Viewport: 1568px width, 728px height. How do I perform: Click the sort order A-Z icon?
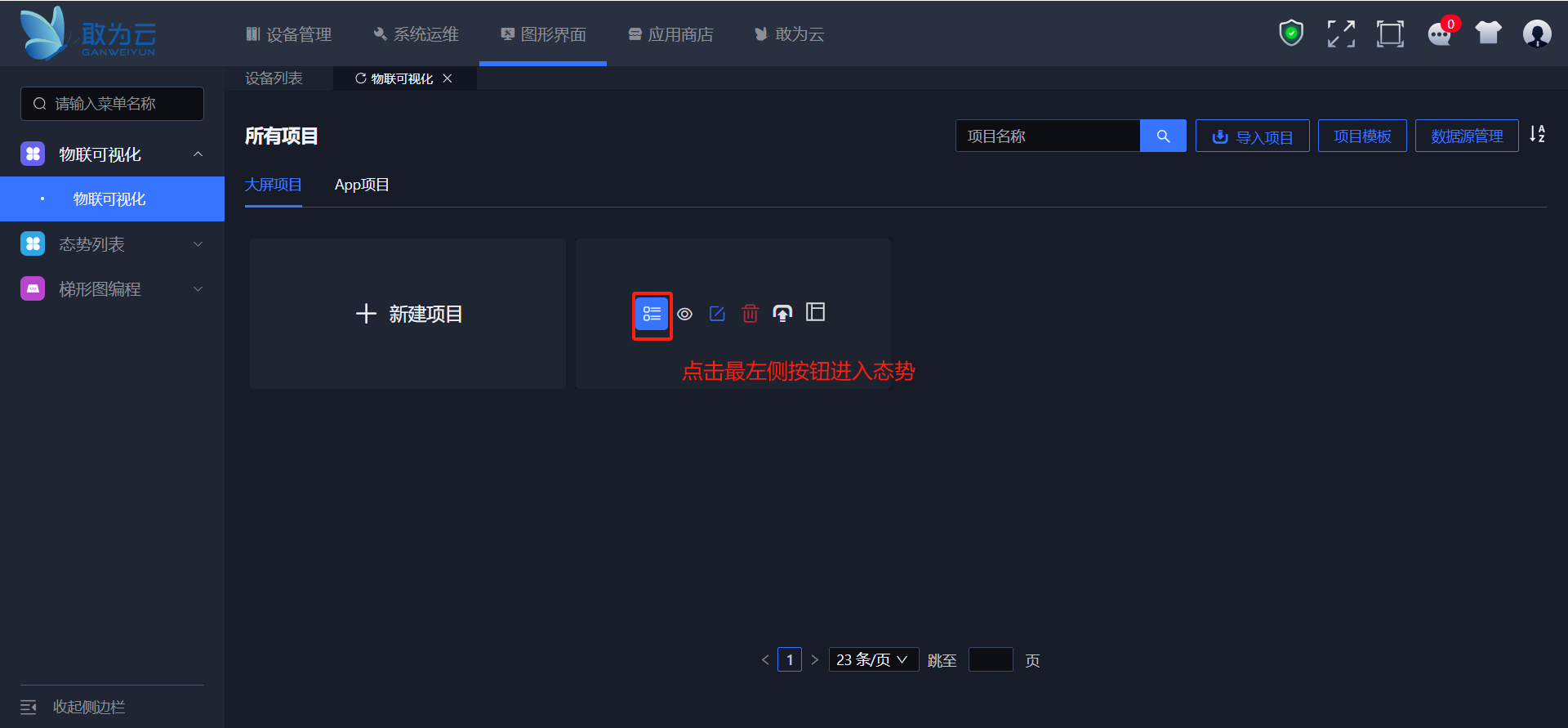tap(1537, 134)
